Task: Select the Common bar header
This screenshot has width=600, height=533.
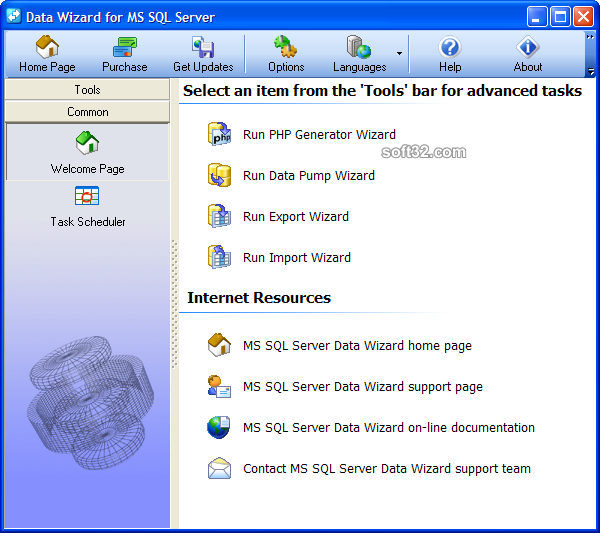Action: (87, 112)
